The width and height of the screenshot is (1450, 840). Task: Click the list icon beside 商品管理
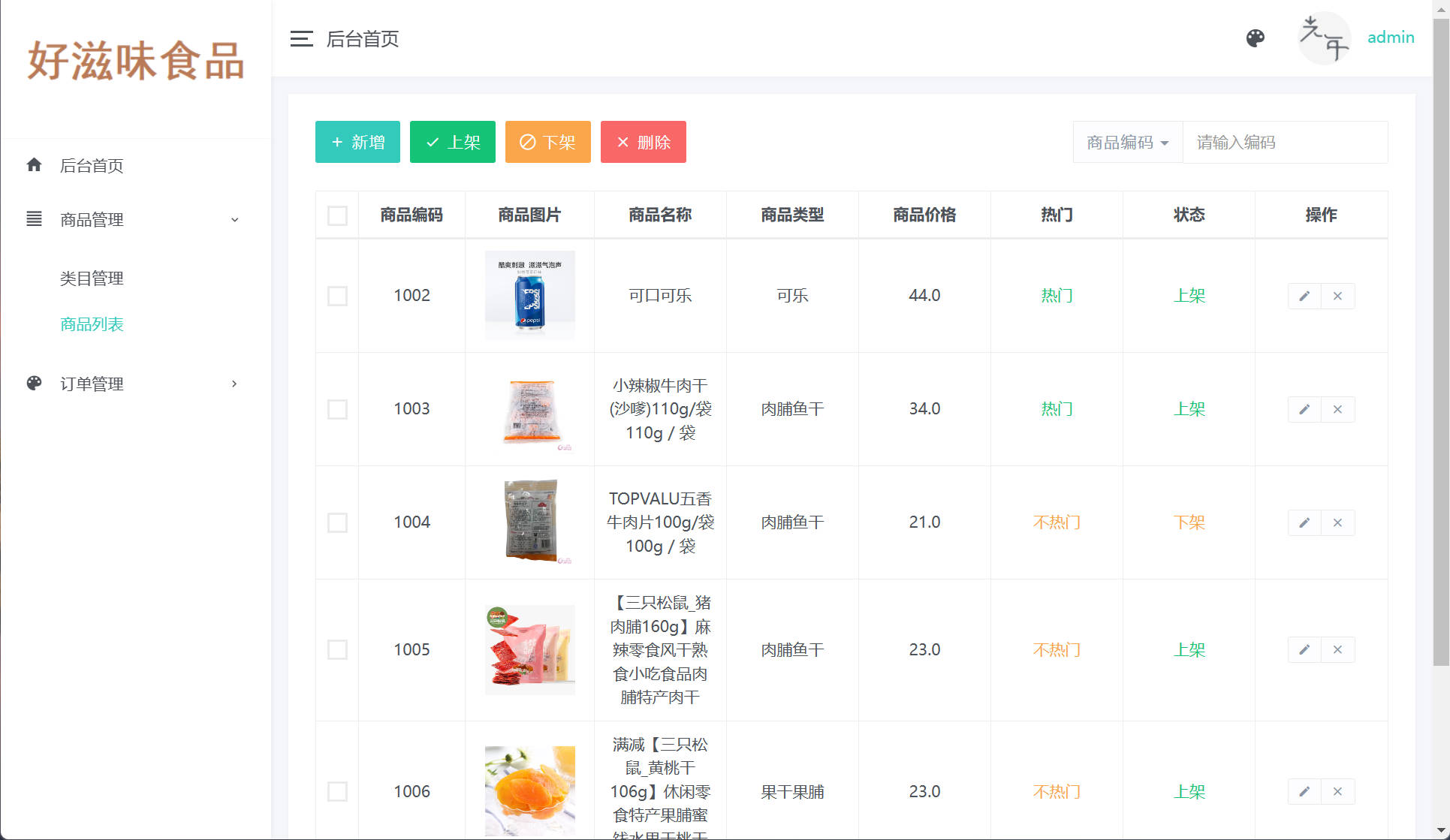[34, 219]
